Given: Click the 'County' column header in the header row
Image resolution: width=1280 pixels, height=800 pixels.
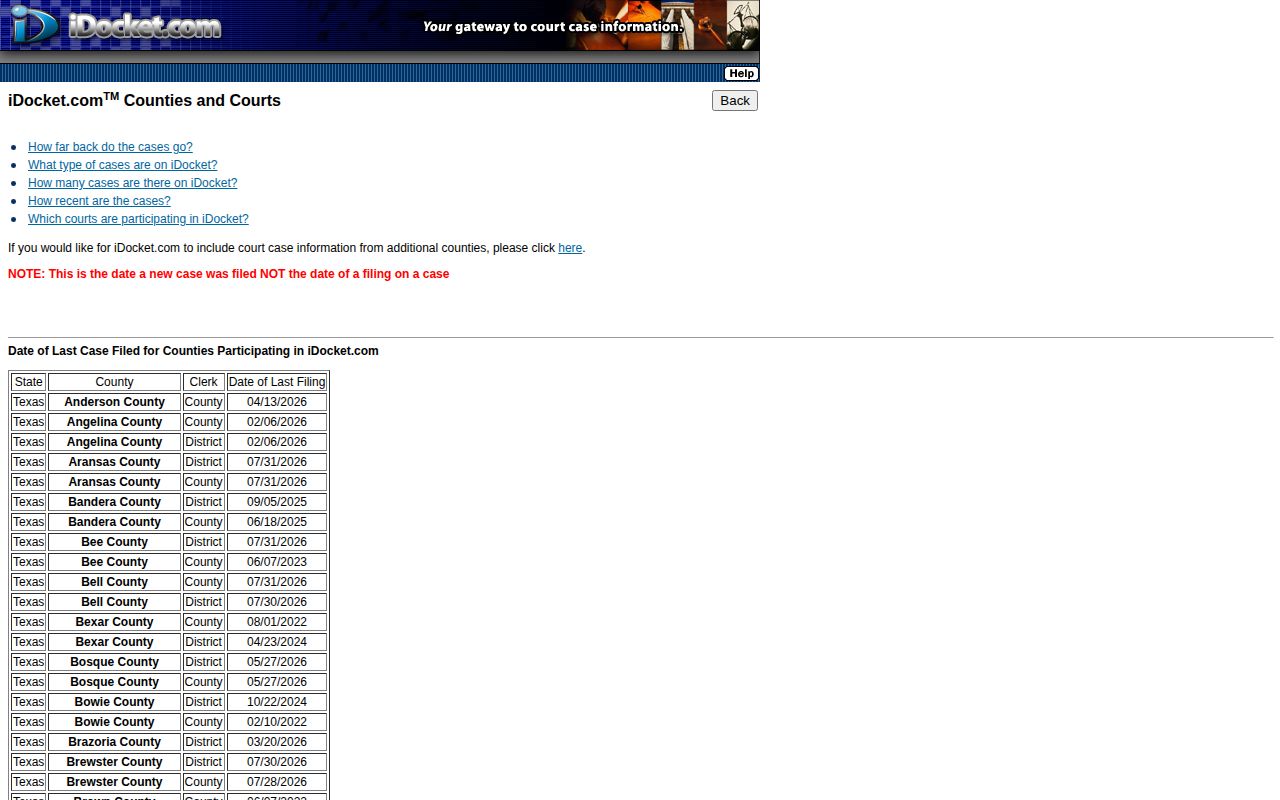Looking at the screenshot, I should [x=114, y=382].
